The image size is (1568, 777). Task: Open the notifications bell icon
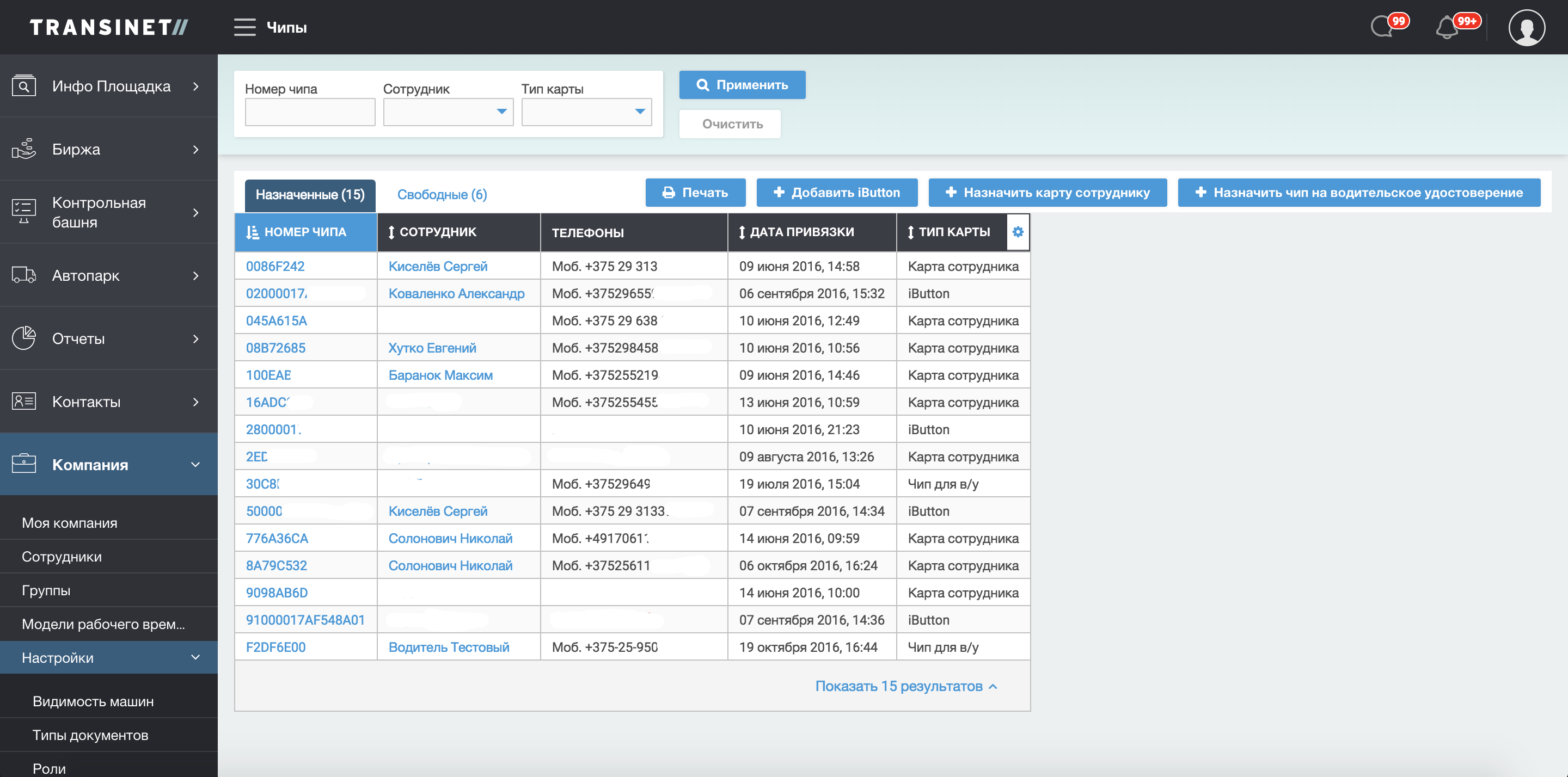tap(1447, 28)
